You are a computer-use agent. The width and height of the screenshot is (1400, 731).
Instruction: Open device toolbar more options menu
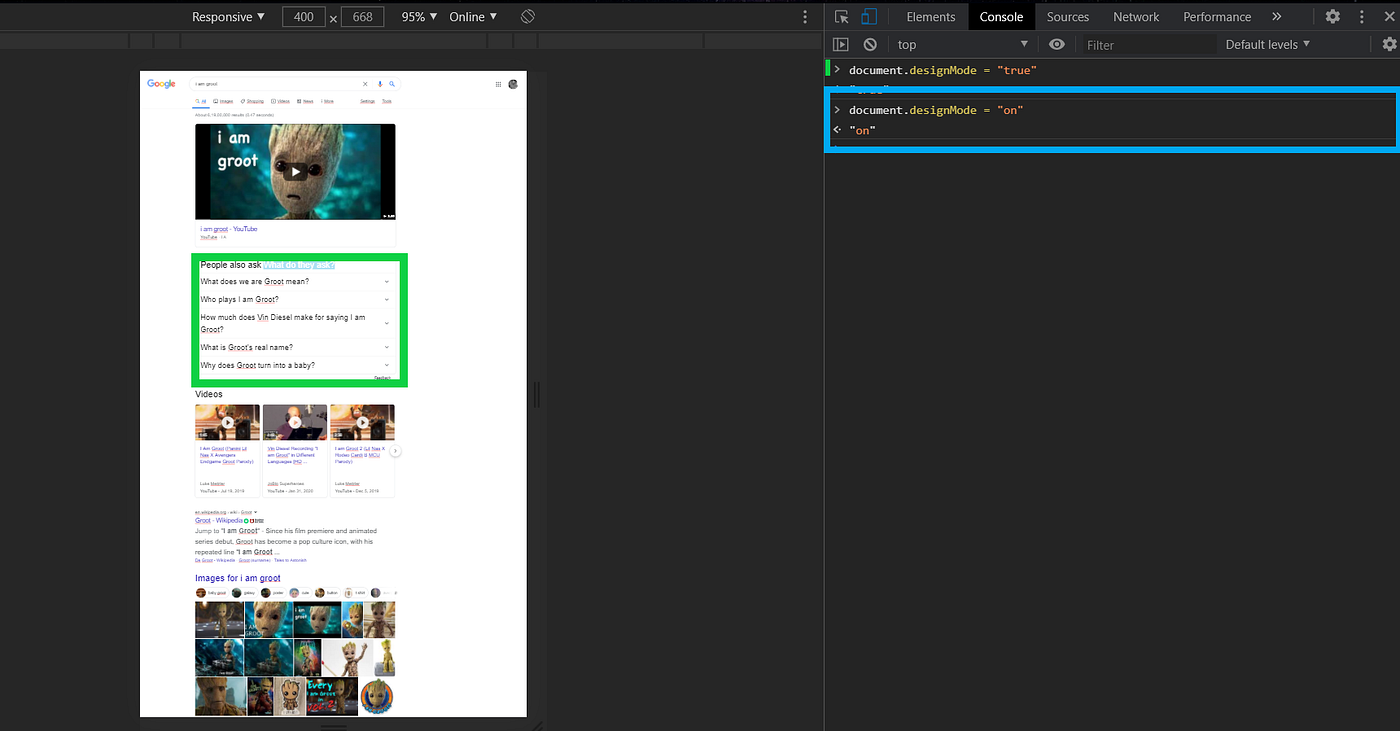805,17
